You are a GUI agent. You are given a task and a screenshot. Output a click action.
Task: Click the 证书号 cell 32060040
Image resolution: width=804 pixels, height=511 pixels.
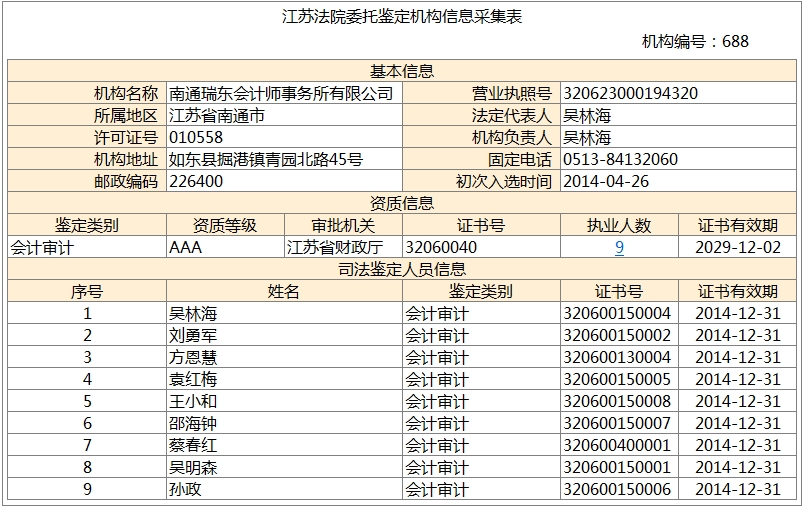tap(441, 248)
